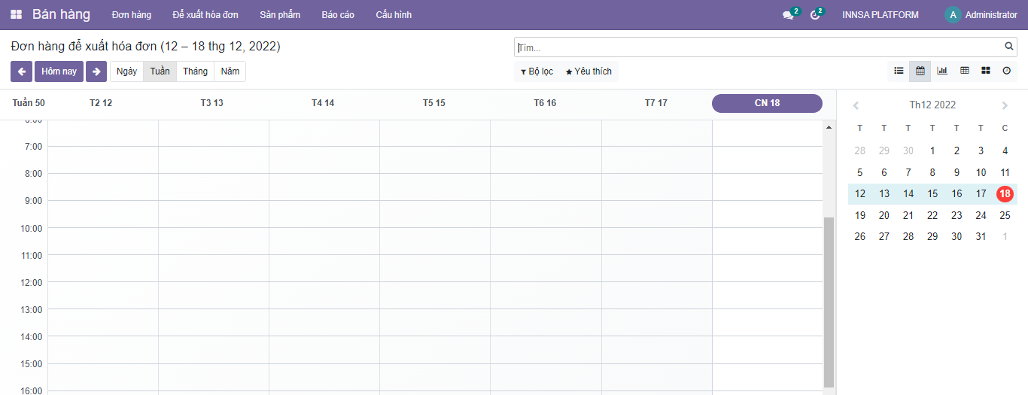The width and height of the screenshot is (1028, 395).
Task: Select day 5 in mini calendar
Action: click(860, 173)
